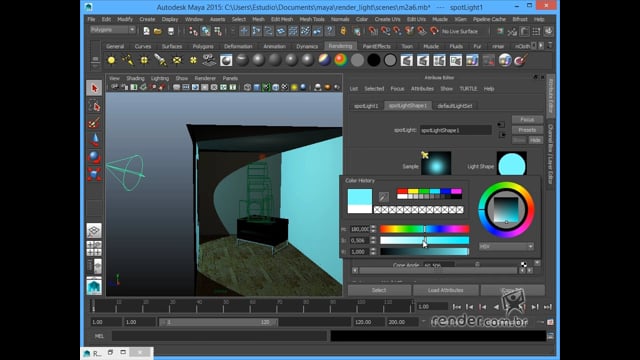Click the go to input connection arrow
Viewport: 640px width, 360px height.
coord(501,124)
